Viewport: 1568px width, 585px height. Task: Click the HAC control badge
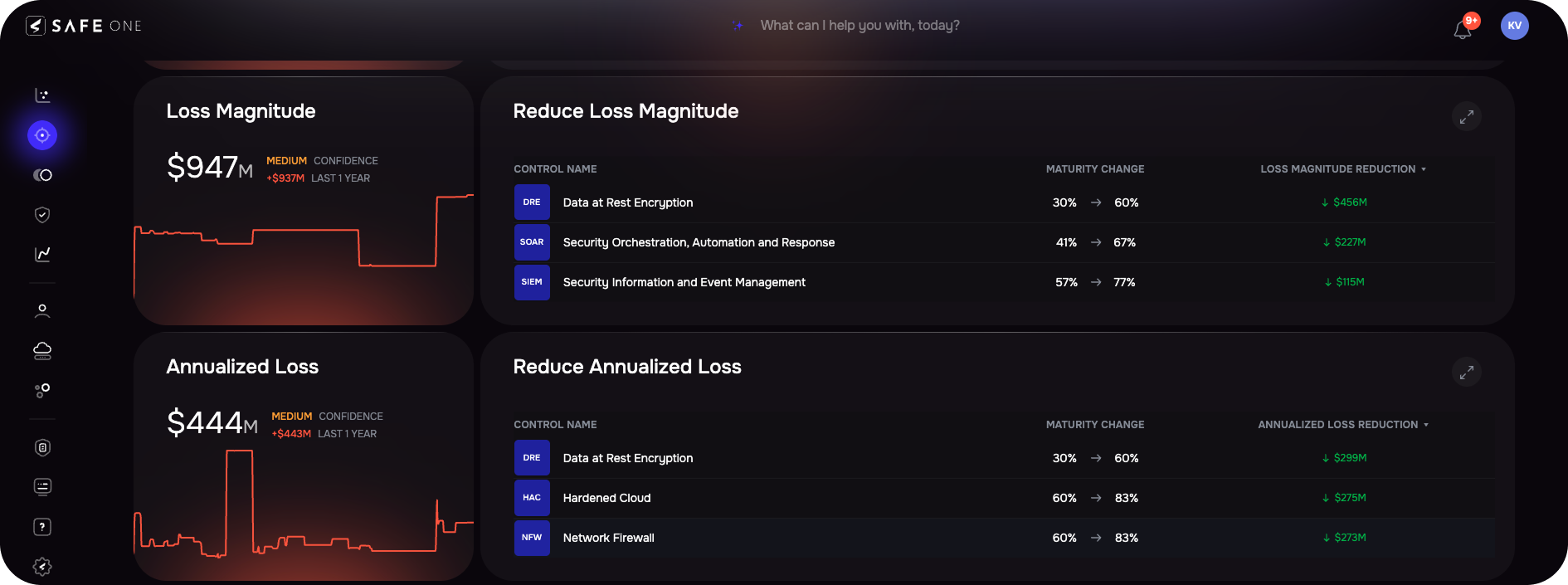[x=532, y=498]
